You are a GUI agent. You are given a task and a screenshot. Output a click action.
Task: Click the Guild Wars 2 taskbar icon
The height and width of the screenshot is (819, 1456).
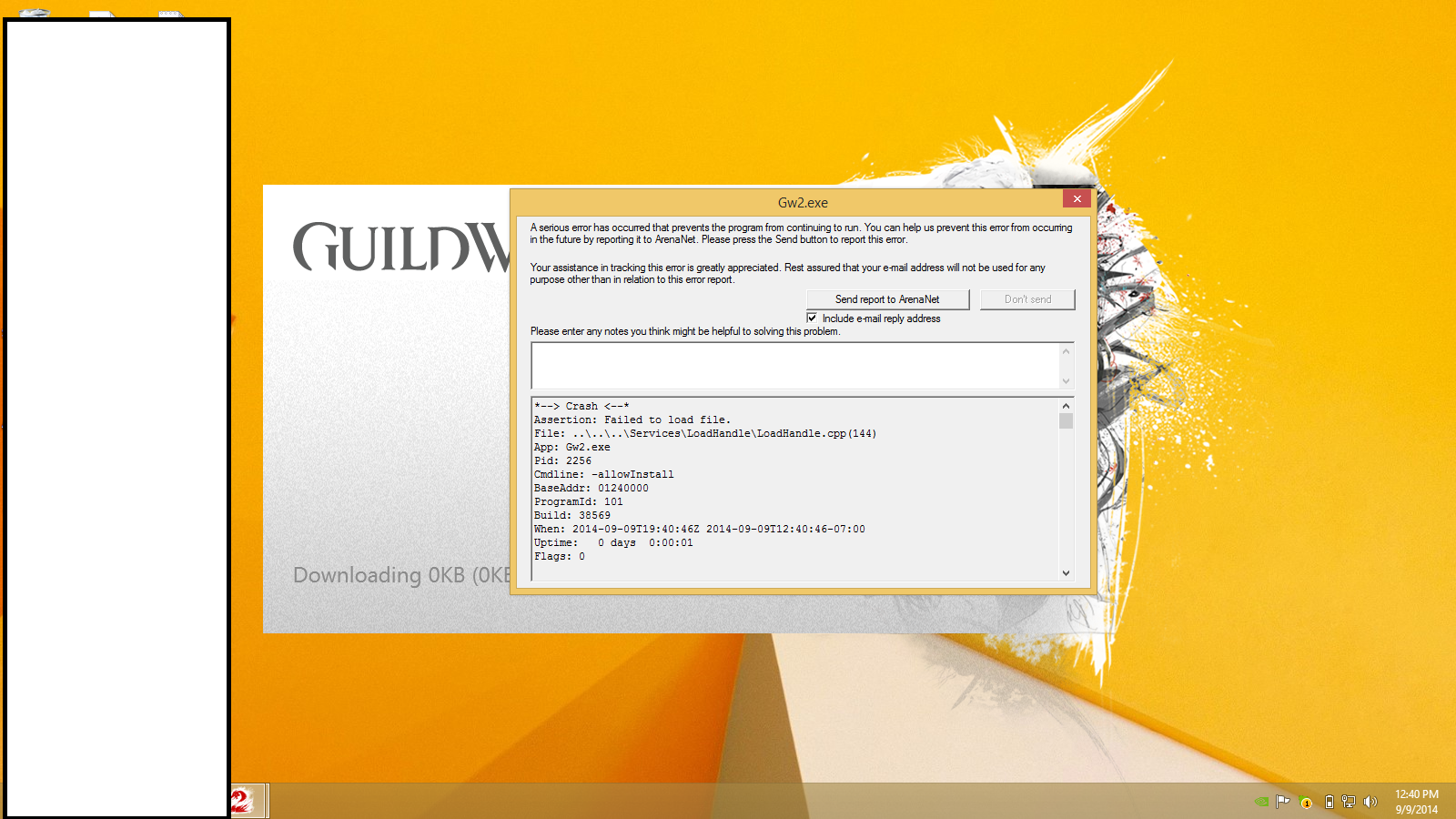tap(241, 801)
